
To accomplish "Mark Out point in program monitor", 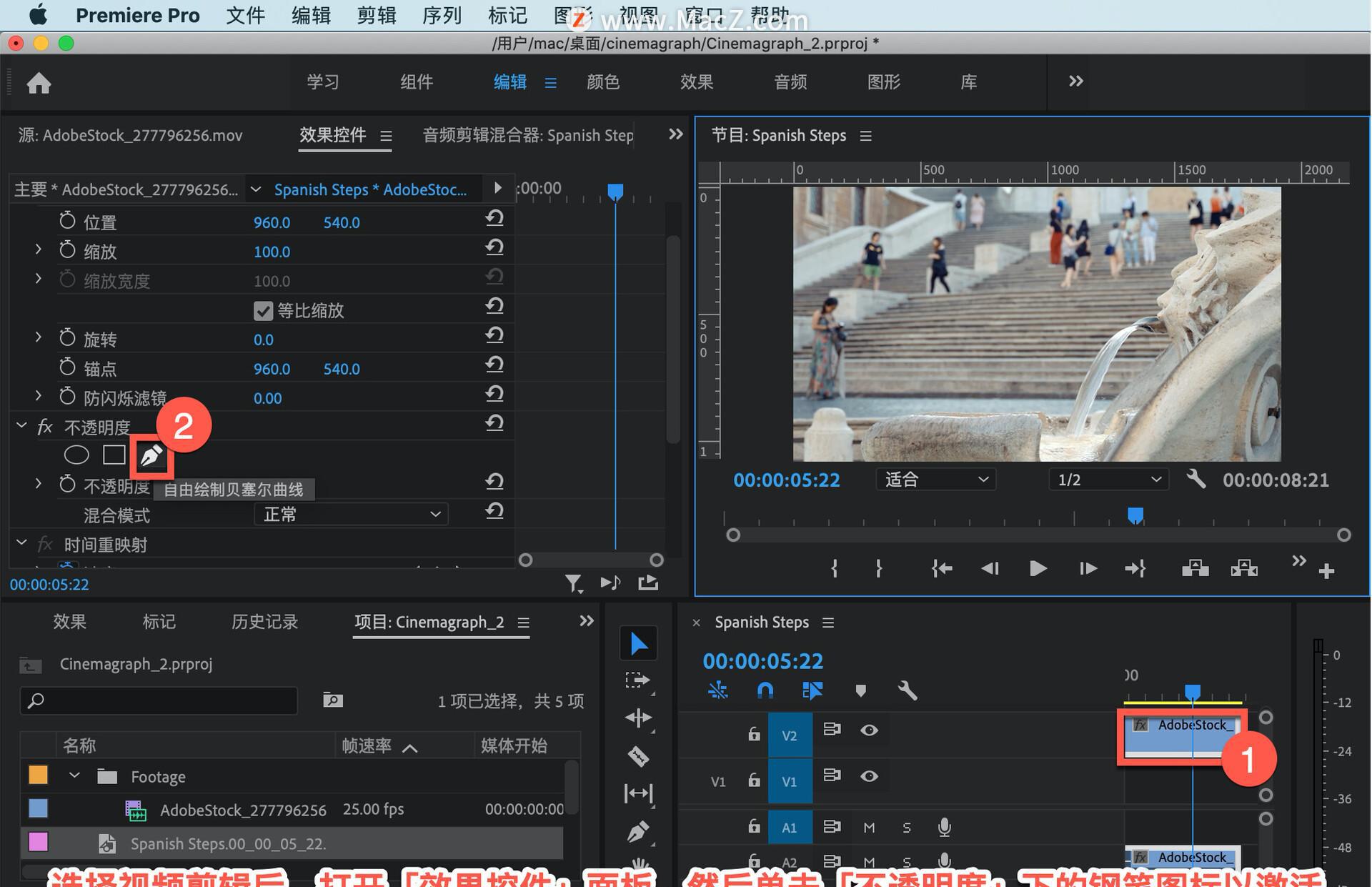I will point(879,568).
